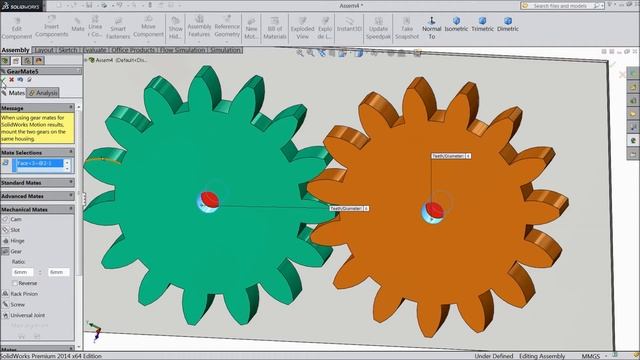This screenshot has height=360, width=640.
Task: Collapse the Mate Selections section
Action: click(x=71, y=152)
